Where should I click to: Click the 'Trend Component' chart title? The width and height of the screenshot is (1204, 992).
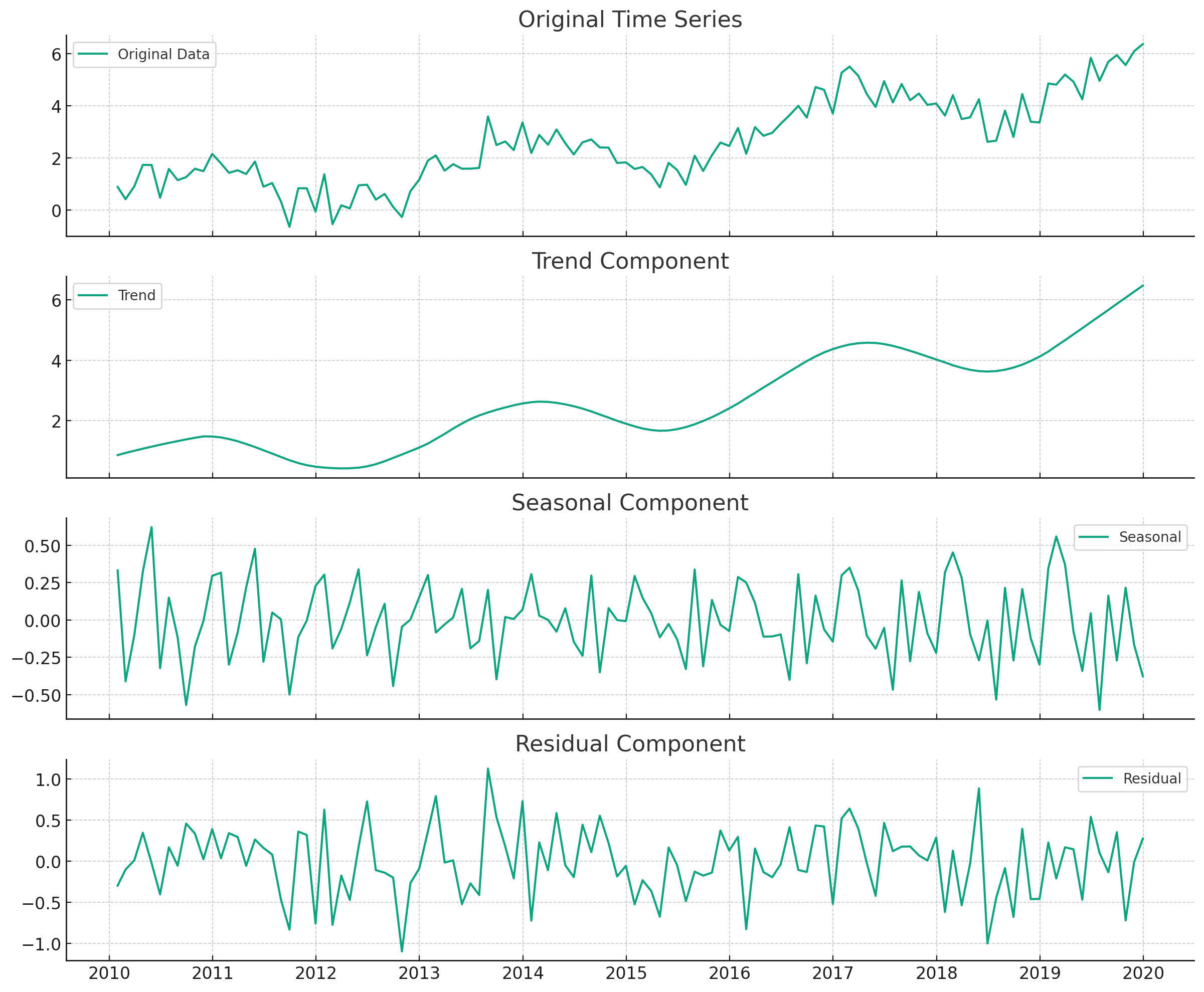[629, 261]
